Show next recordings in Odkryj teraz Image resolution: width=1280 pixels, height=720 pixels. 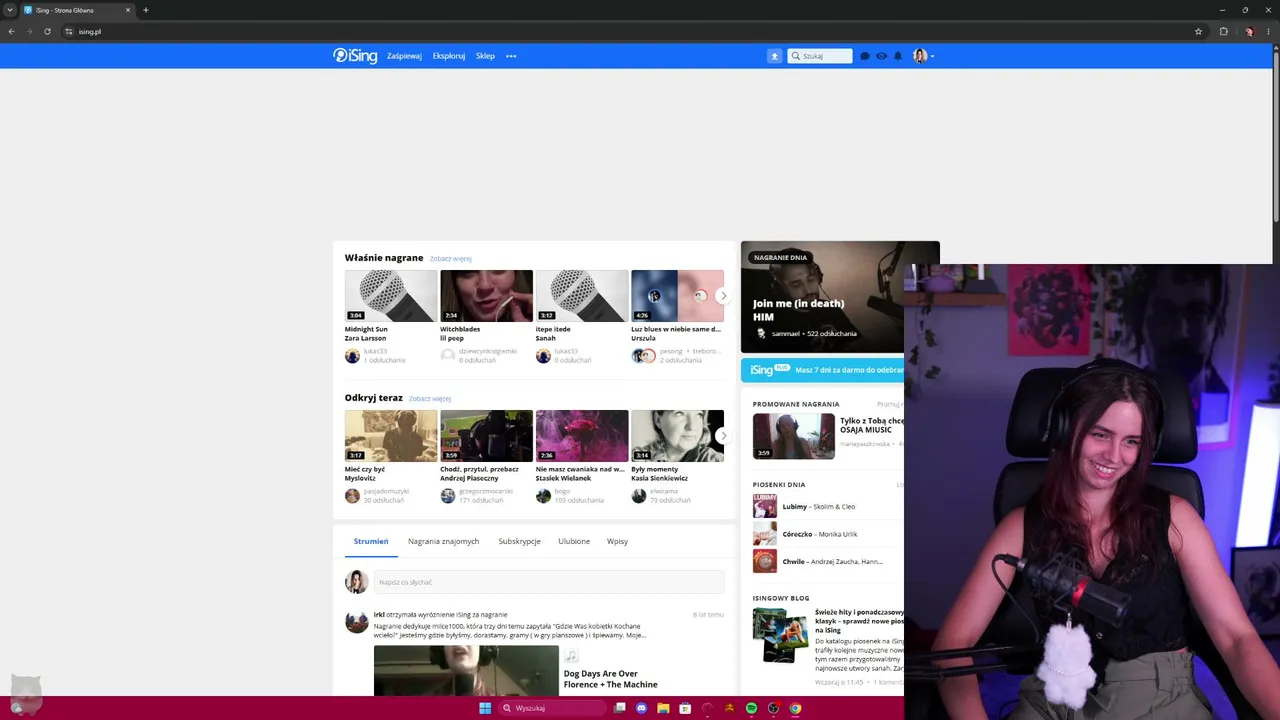click(x=723, y=436)
